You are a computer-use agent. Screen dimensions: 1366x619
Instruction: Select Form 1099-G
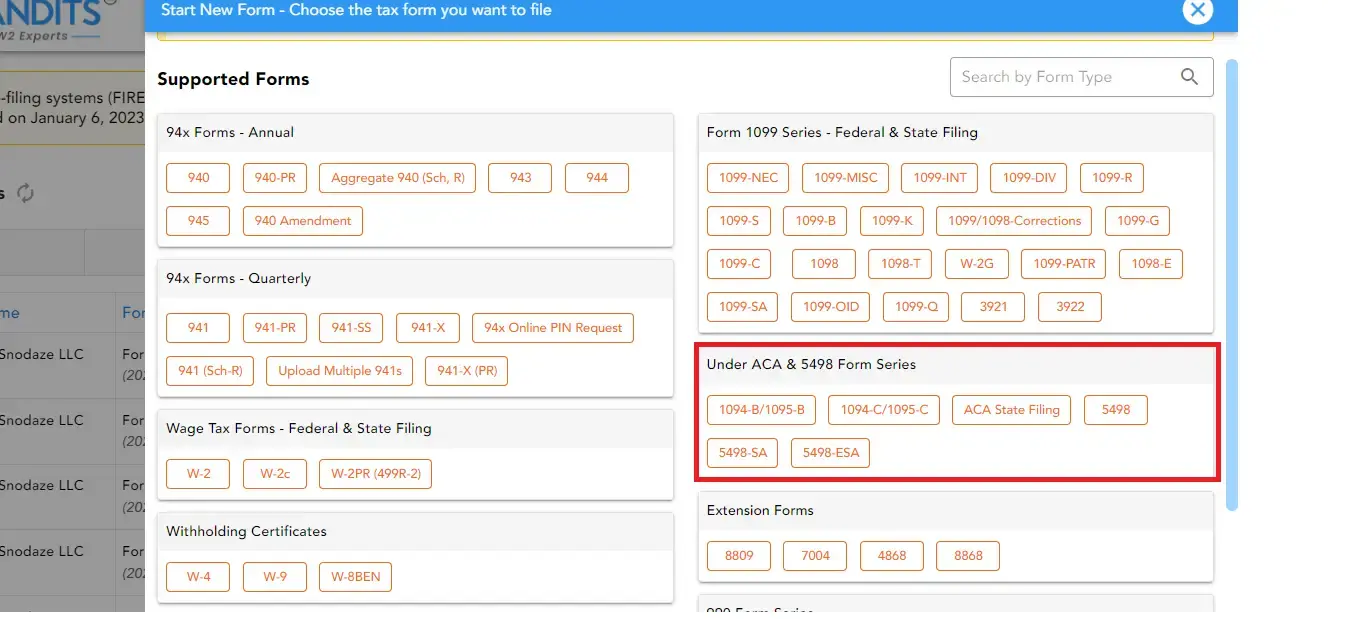click(x=1138, y=221)
